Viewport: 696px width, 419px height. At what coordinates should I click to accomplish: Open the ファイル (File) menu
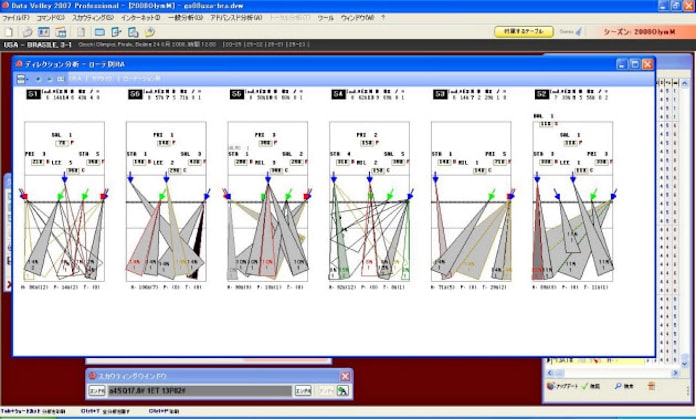pyautogui.click(x=18, y=18)
